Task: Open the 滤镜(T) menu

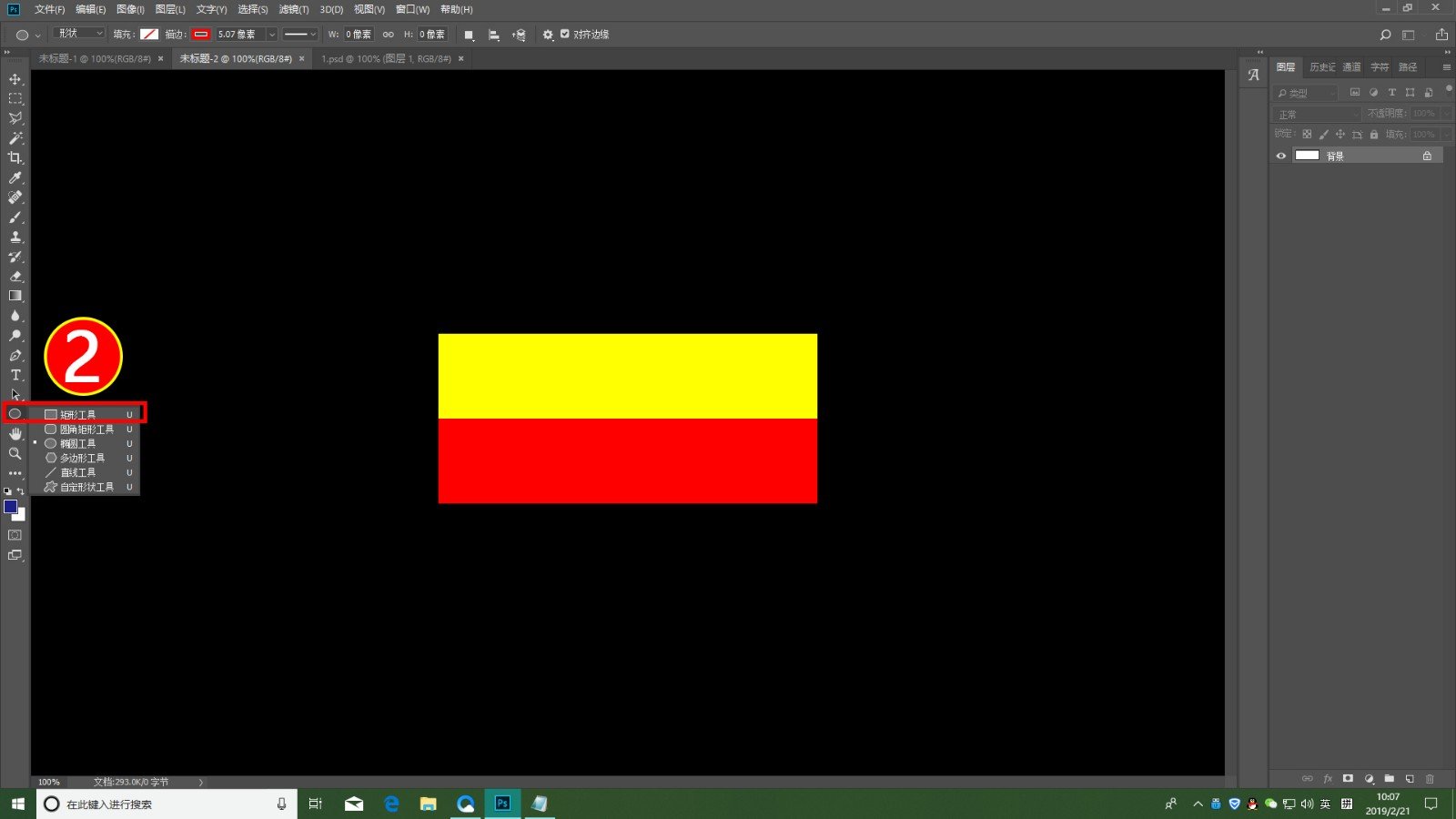Action: coord(293,9)
